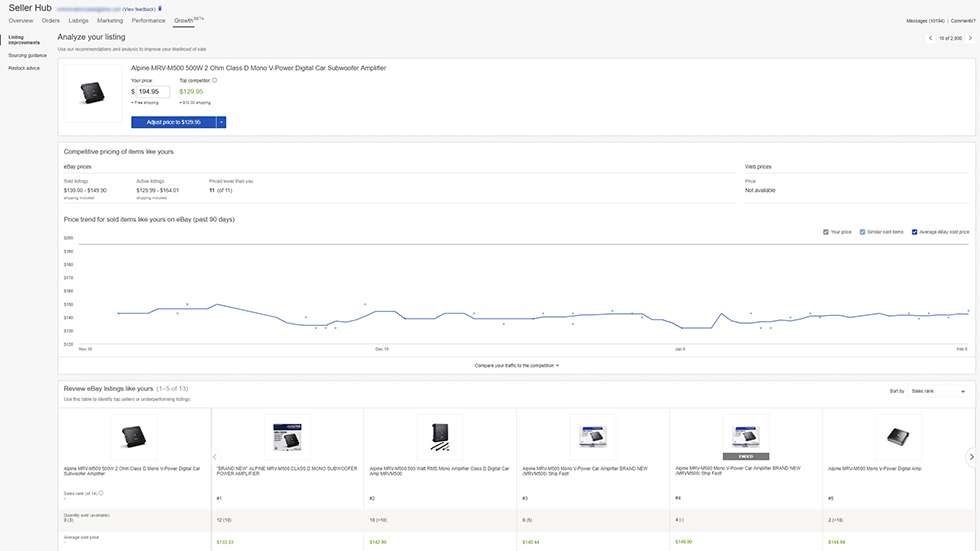Screen dimensions: 980x551
Task: Go to the next listing with the right arrow
Action: [970, 38]
